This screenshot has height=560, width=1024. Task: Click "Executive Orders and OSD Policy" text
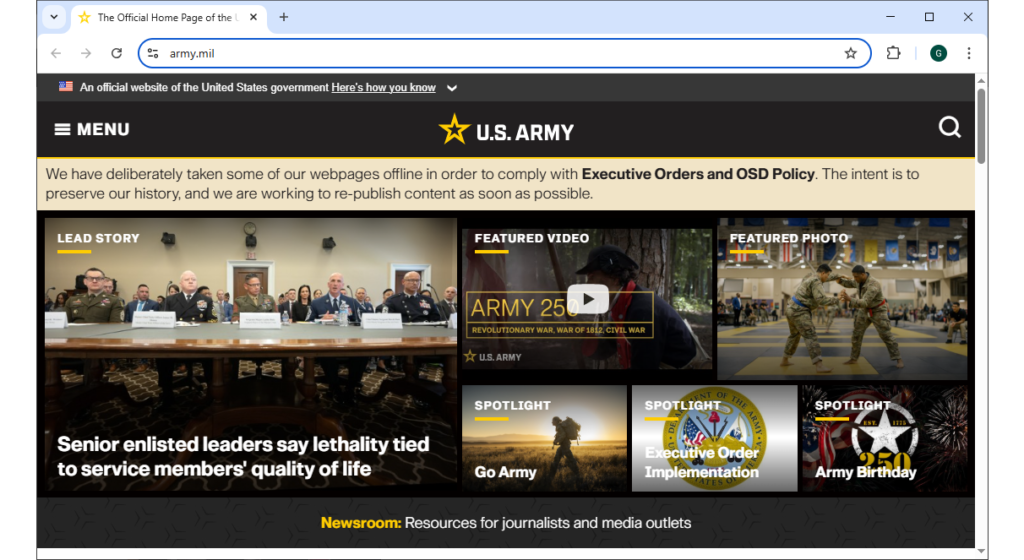(698, 174)
